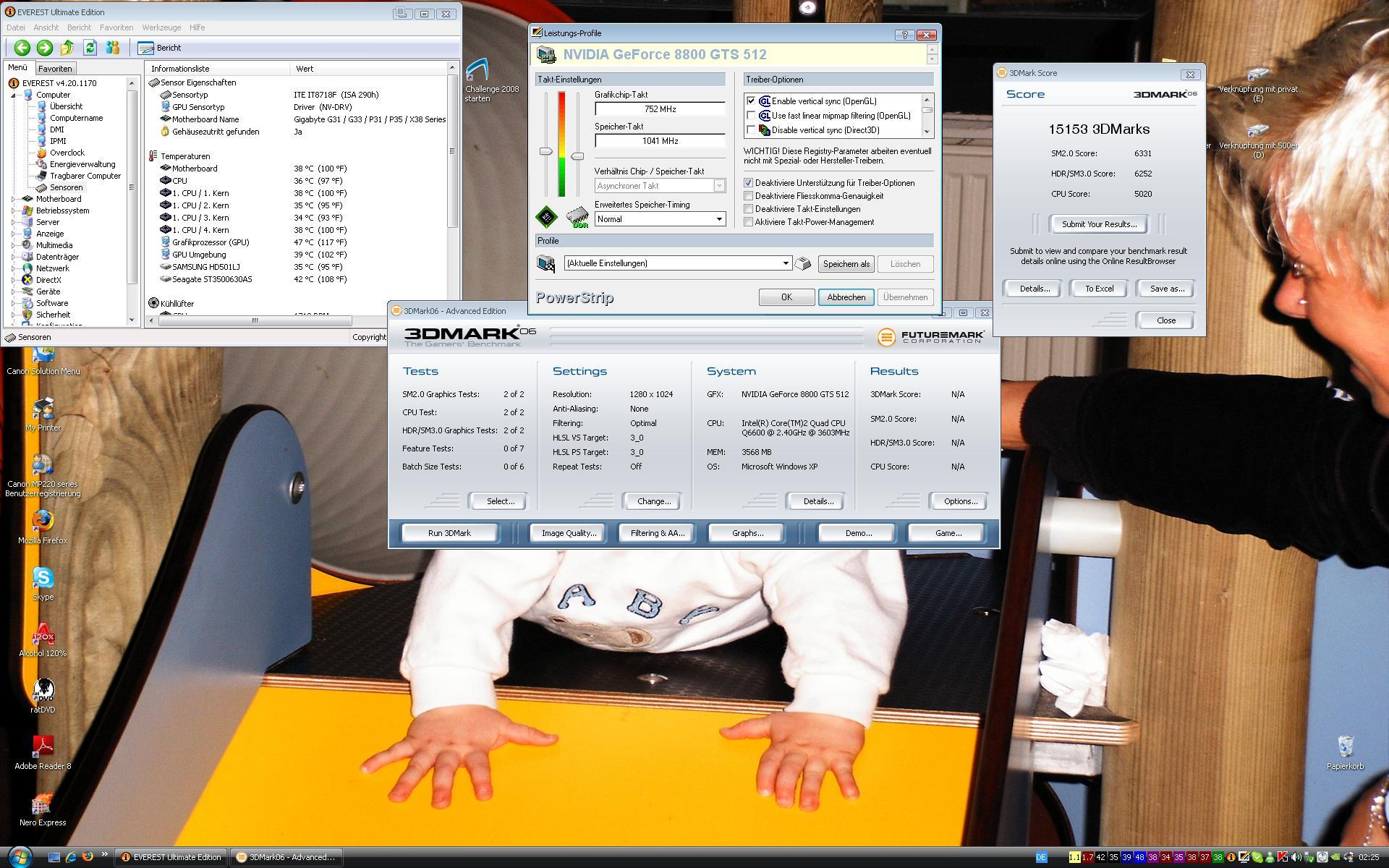The width and height of the screenshot is (1389, 868).
Task: Select the ratDVD desktop icon
Action: pyautogui.click(x=43, y=696)
